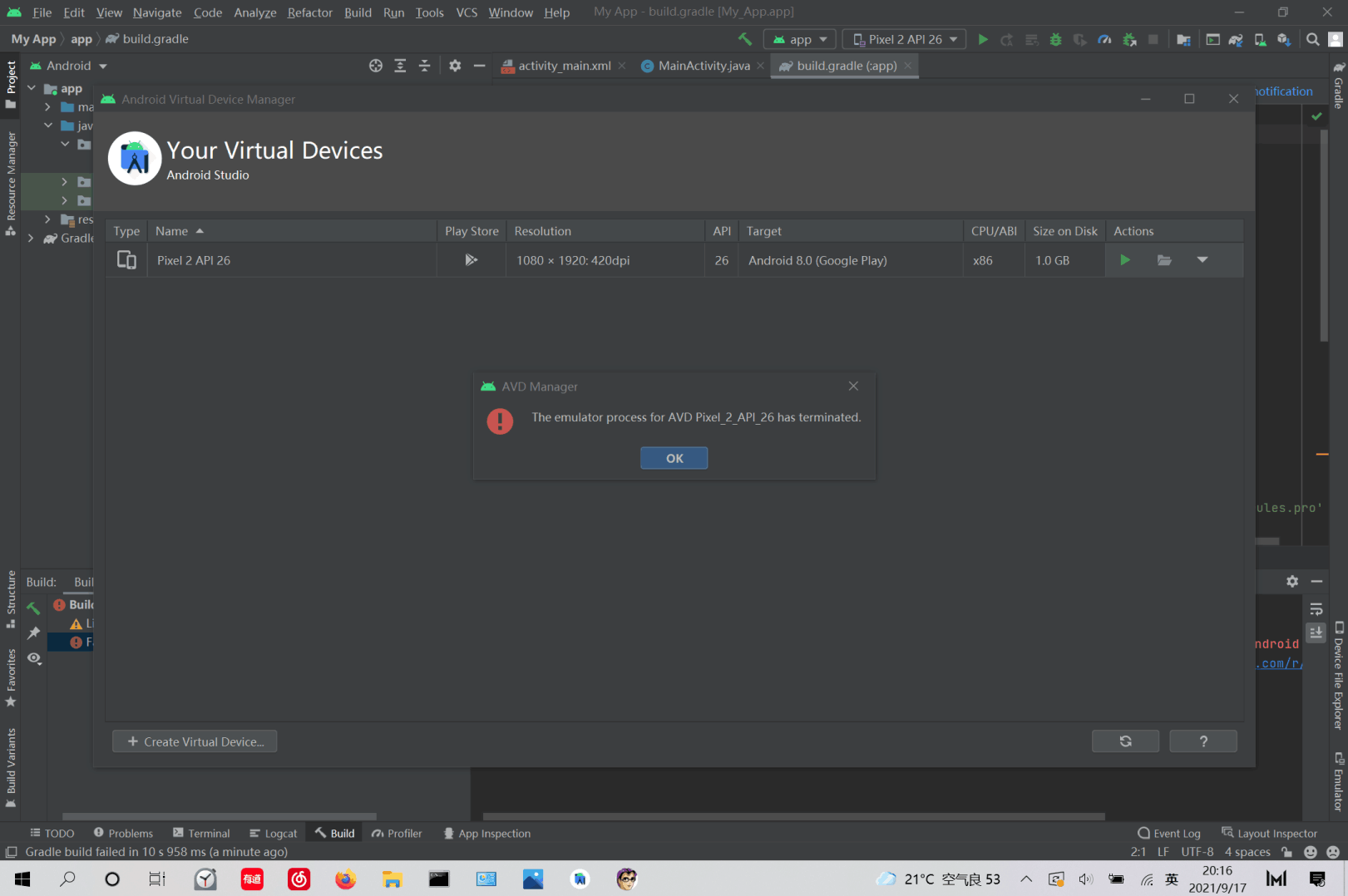The height and width of the screenshot is (896, 1348).
Task: Run the app using the green Run icon
Action: [x=983, y=39]
